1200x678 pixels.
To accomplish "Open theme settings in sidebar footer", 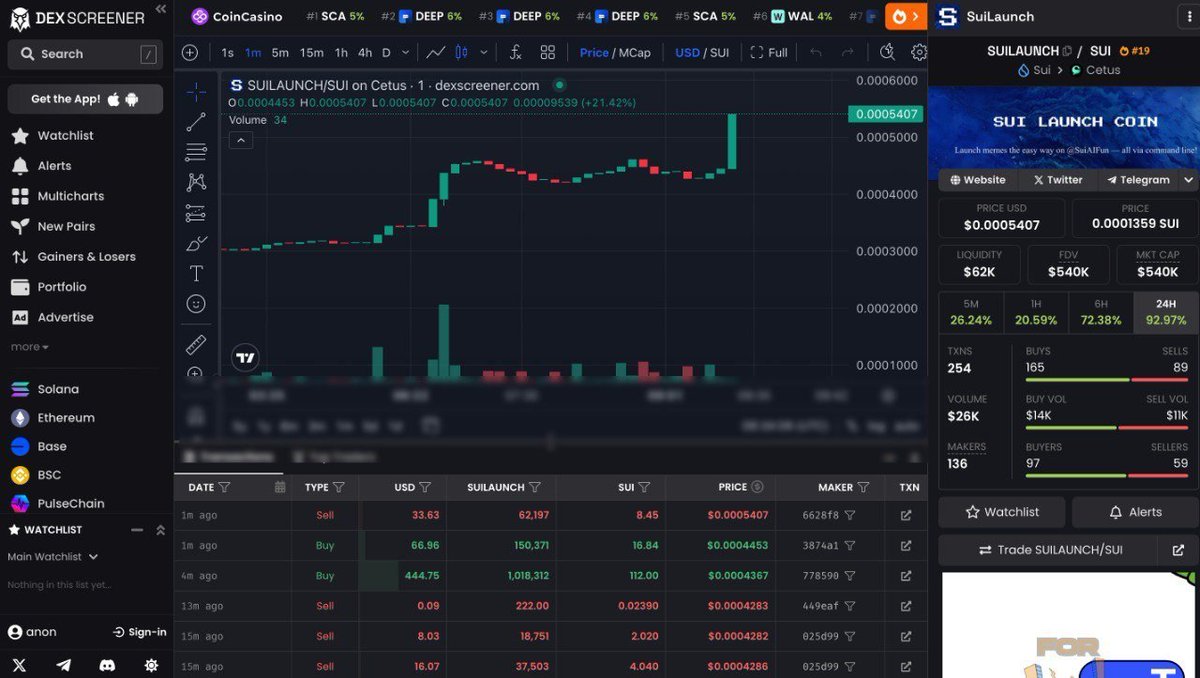I will (151, 664).
